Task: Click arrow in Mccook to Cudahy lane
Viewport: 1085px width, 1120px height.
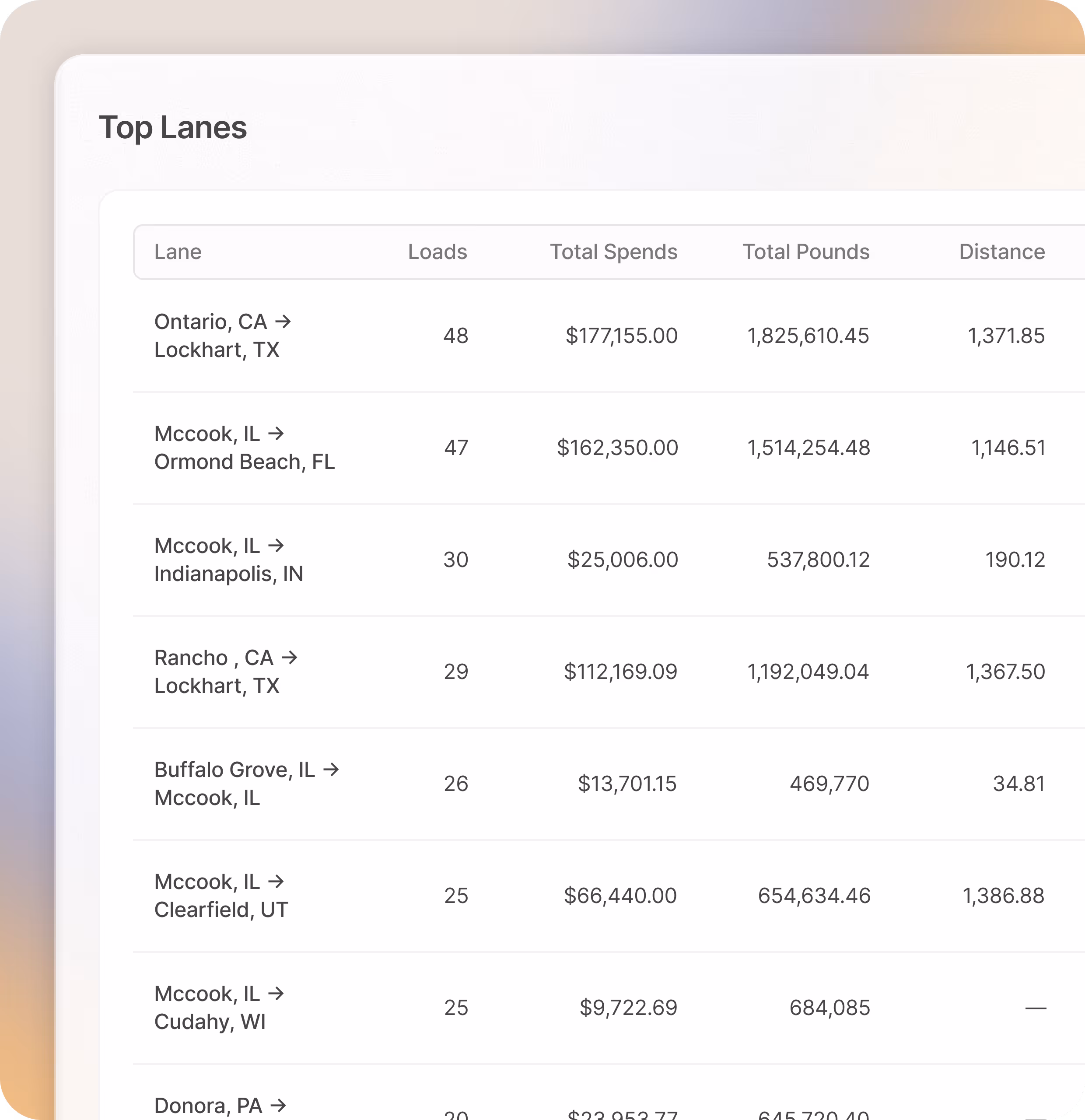Action: pyautogui.click(x=276, y=994)
